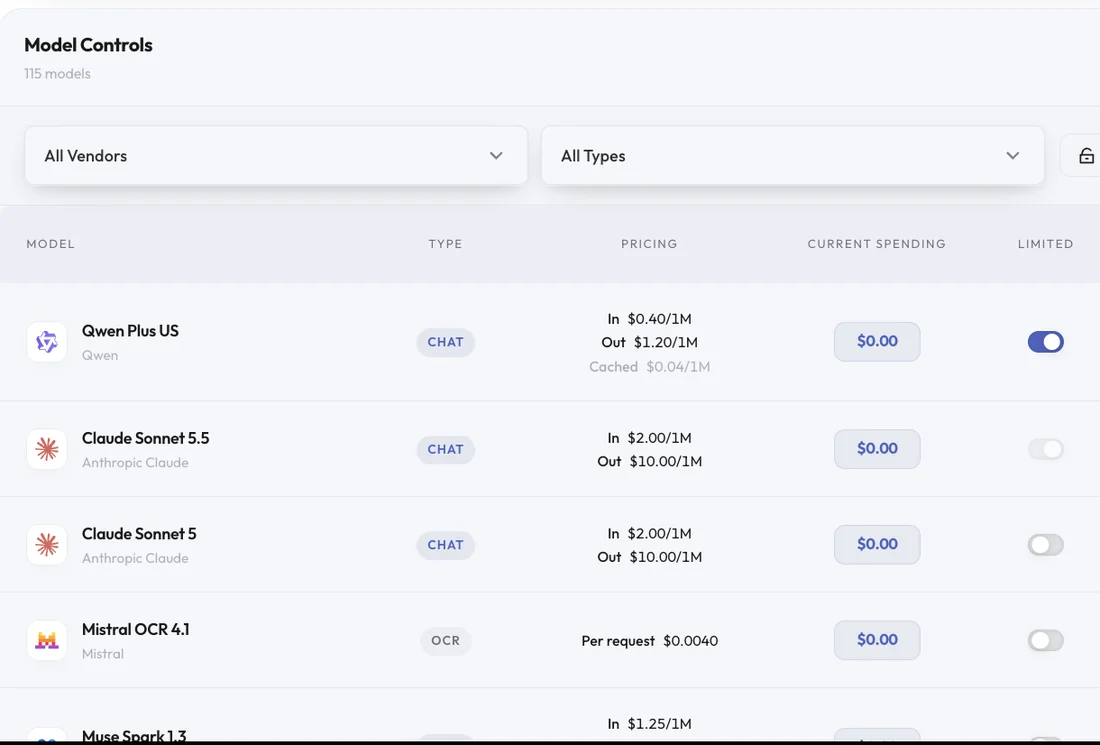Screen dimensions: 1100x745
Task: Select the Claude Sonnet 5 model name
Action: [x=139, y=533]
